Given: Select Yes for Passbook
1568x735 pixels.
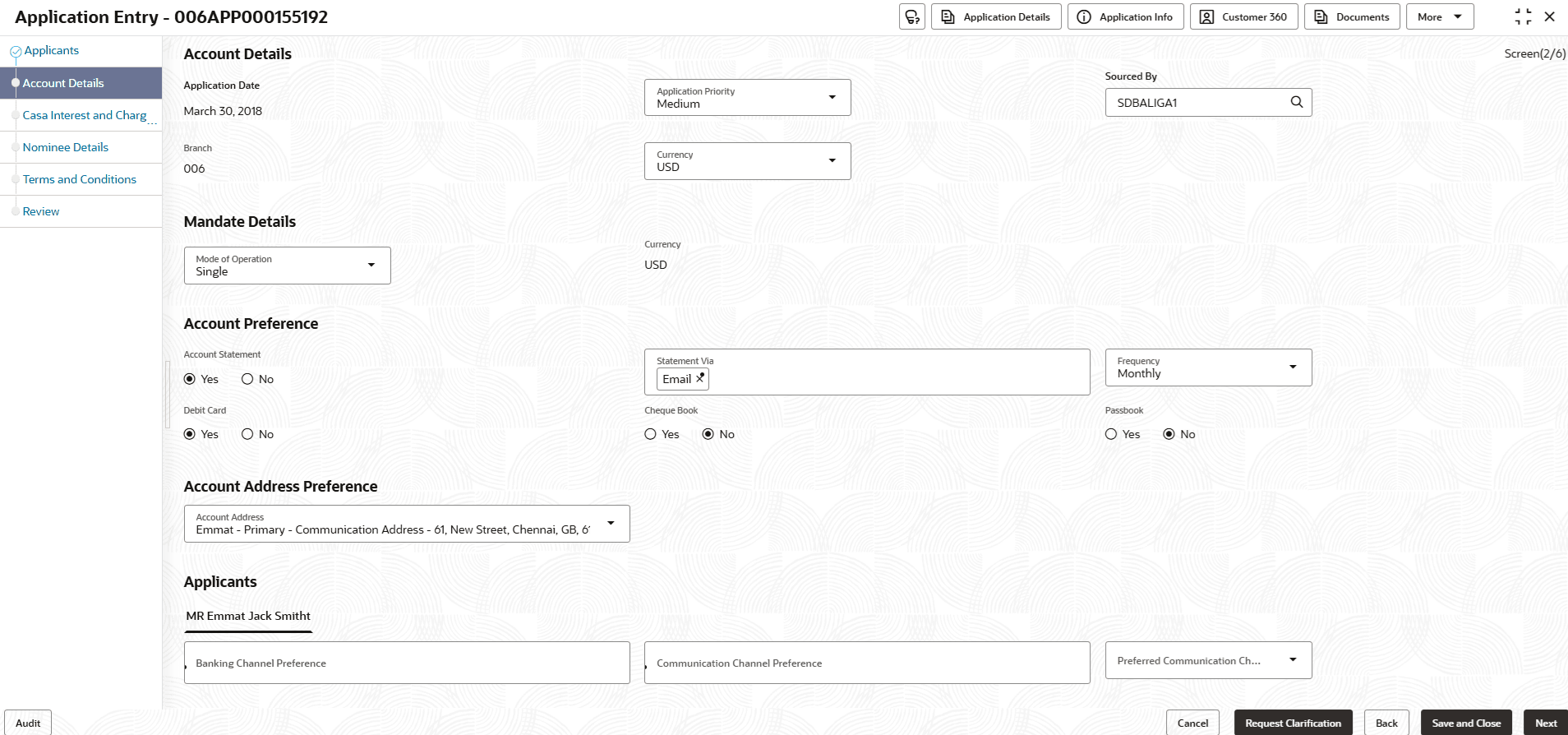Looking at the screenshot, I should click(x=1111, y=434).
